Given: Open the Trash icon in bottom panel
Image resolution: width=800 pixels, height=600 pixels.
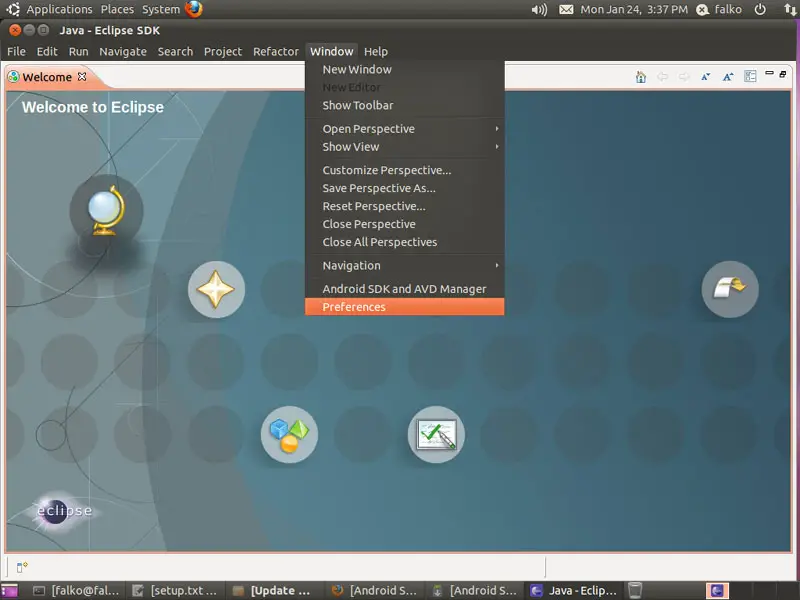Looking at the screenshot, I should click(x=635, y=590).
